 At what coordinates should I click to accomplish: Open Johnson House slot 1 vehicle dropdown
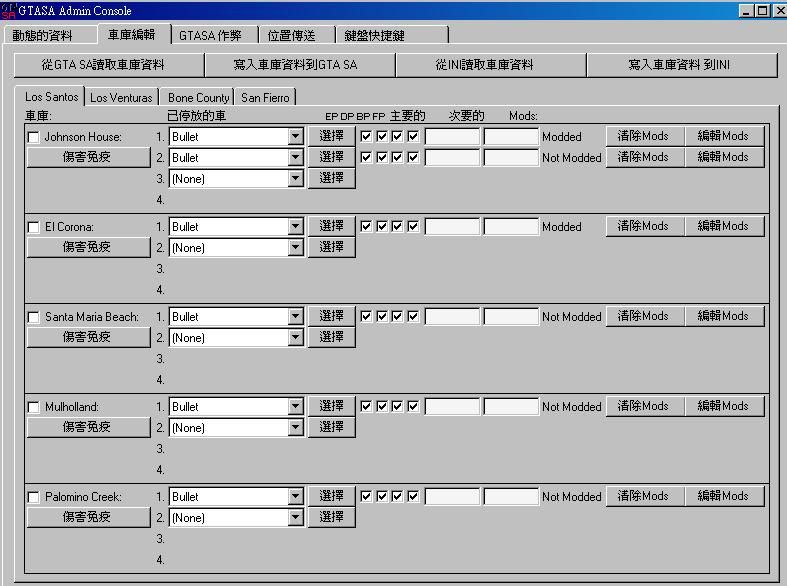(295, 137)
